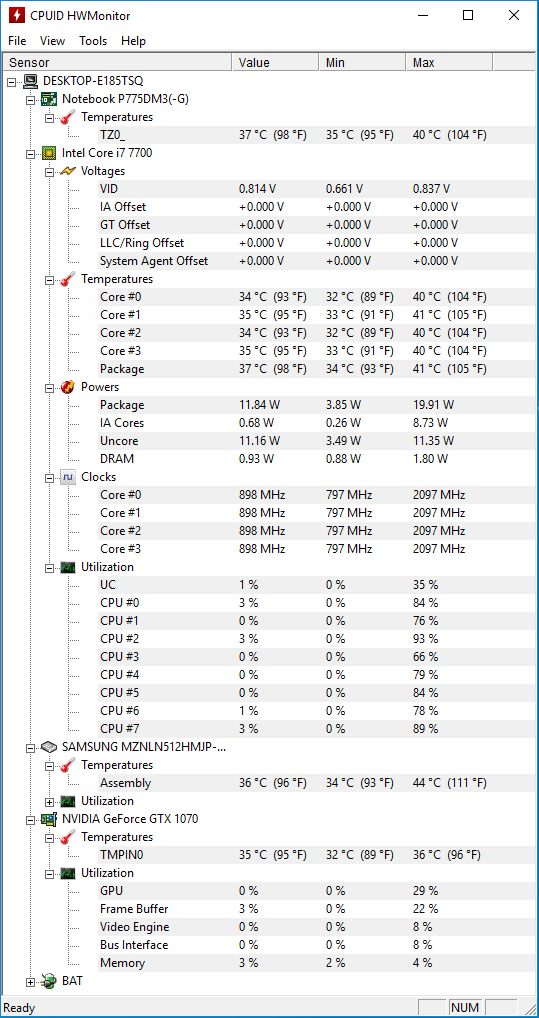The width and height of the screenshot is (539, 1018).
Task: Collapse the CPU Clocks section
Action: click(x=49, y=477)
